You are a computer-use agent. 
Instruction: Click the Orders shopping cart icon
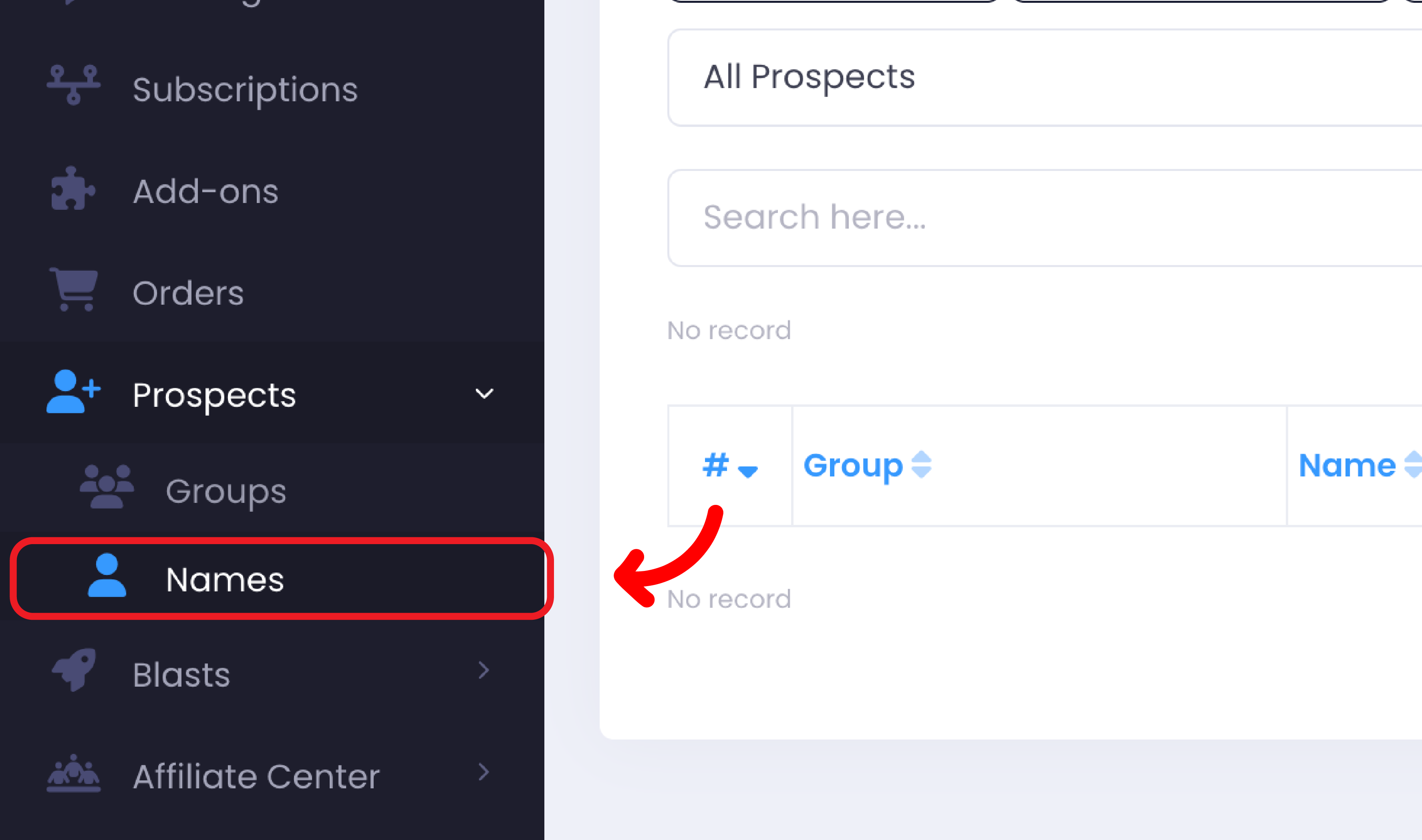(74, 289)
